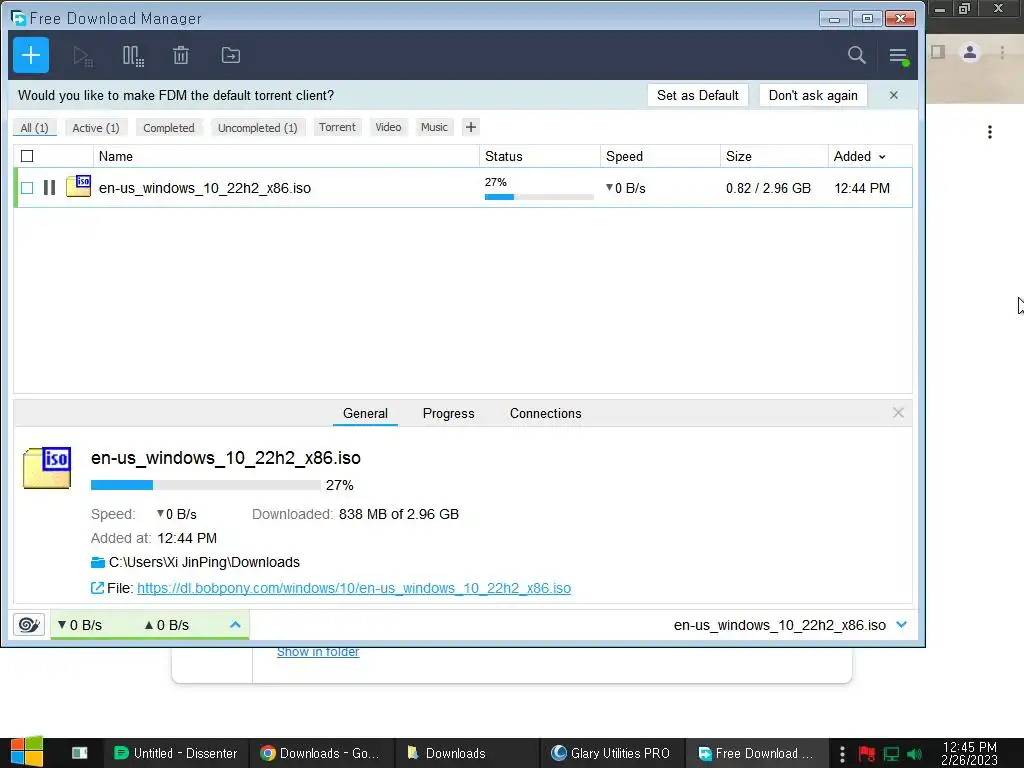This screenshot has height=768, width=1024.
Task: Filter by Active (1) downloads
Action: coord(96,128)
